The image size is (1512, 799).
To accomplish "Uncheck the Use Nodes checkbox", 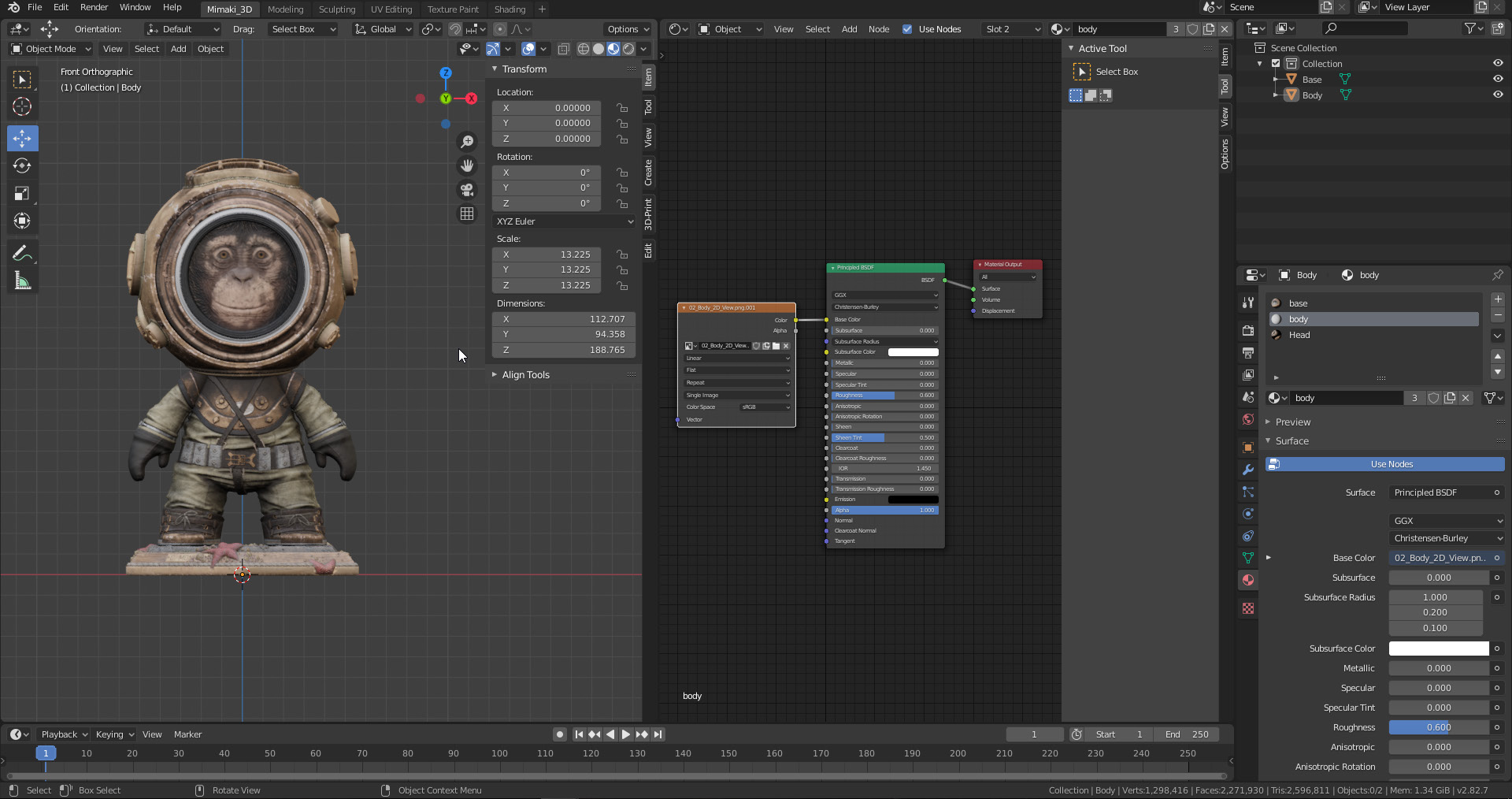I will click(x=907, y=29).
